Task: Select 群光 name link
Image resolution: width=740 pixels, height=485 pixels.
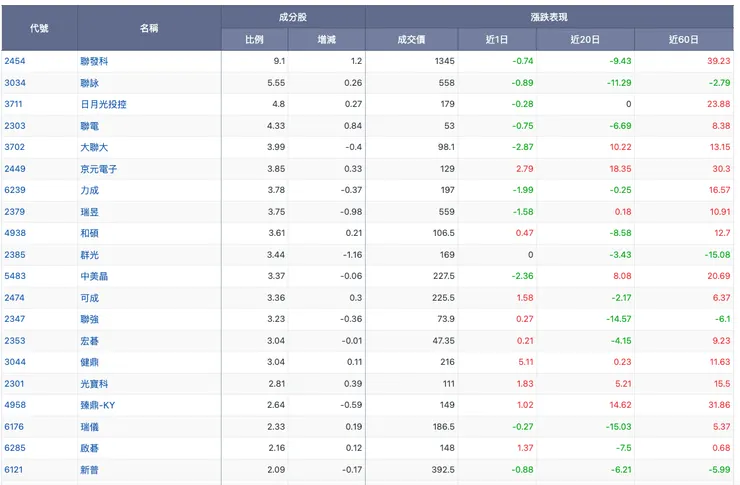Action: 89,255
